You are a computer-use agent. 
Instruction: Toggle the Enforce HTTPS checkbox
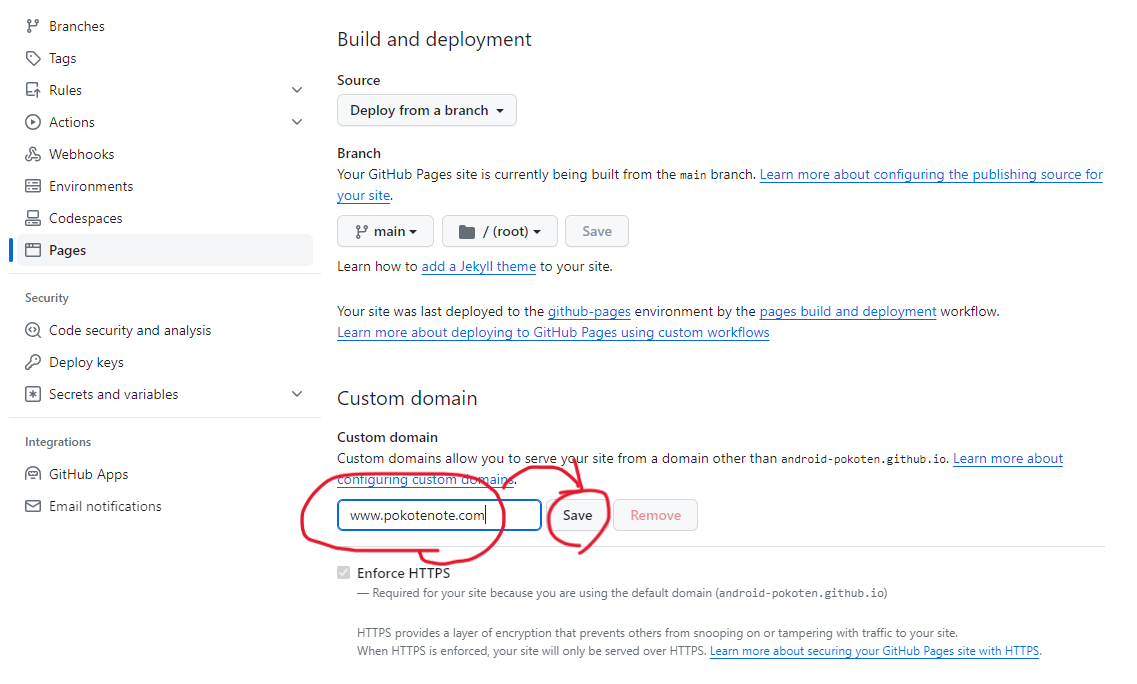(x=344, y=573)
